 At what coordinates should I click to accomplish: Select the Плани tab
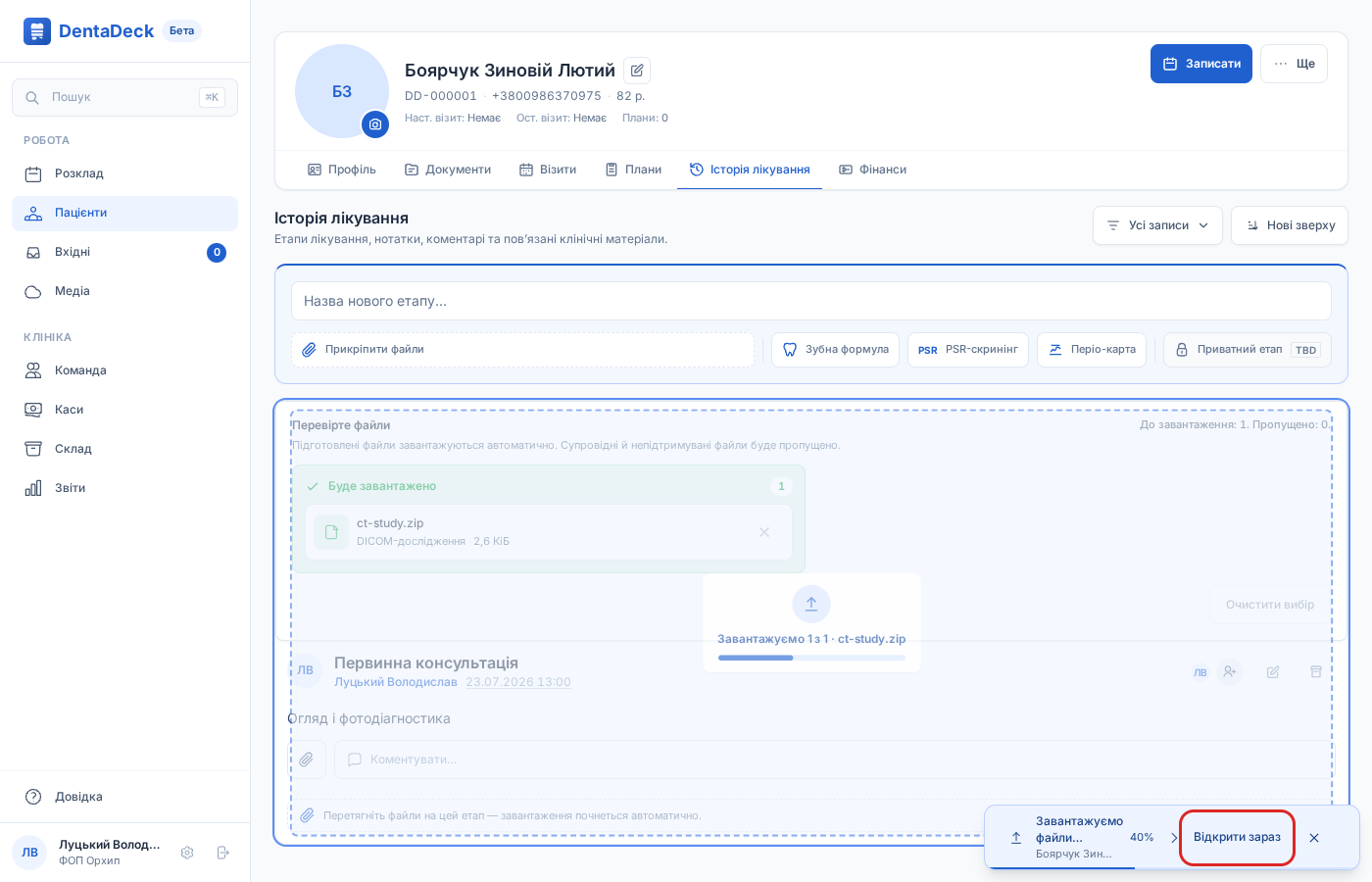pyautogui.click(x=633, y=170)
